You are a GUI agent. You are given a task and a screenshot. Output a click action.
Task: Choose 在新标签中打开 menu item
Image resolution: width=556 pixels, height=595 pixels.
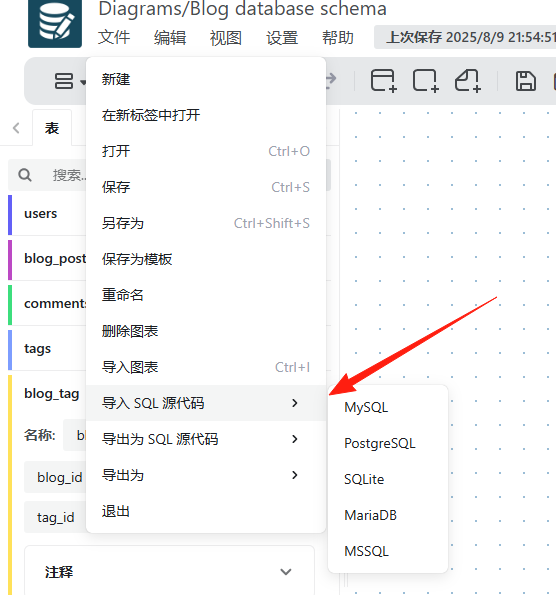(206, 115)
